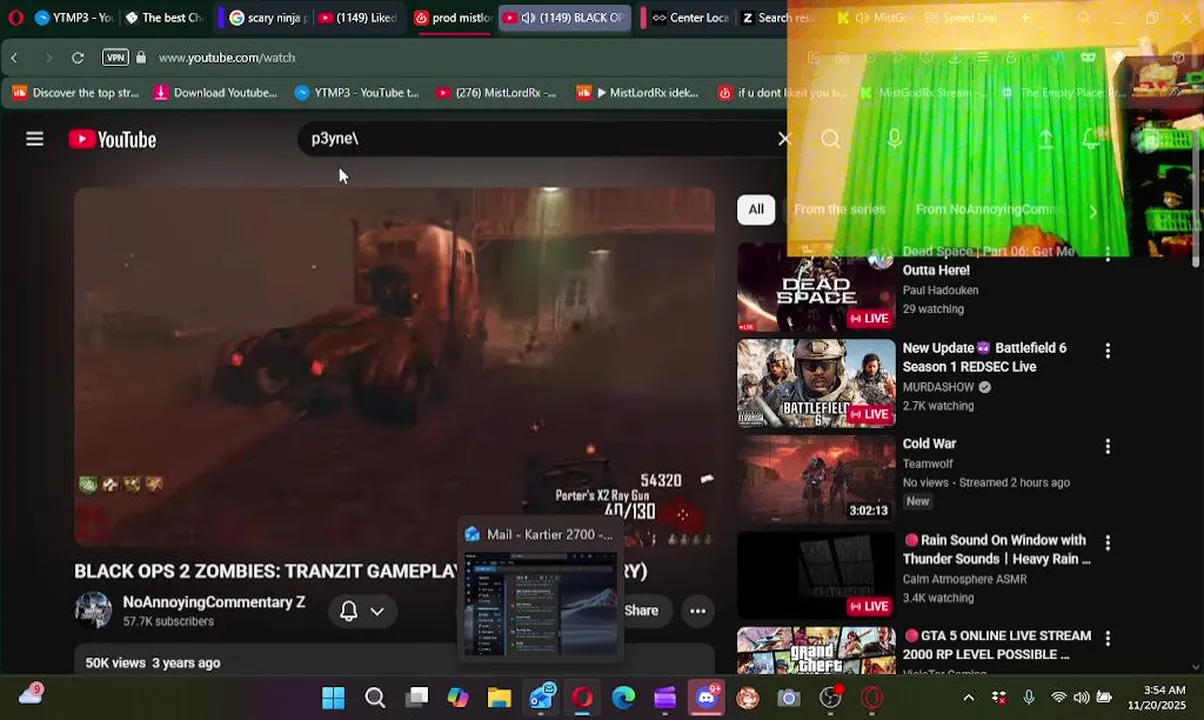Open Task View on taskbar
The image size is (1204, 720).
point(417,697)
